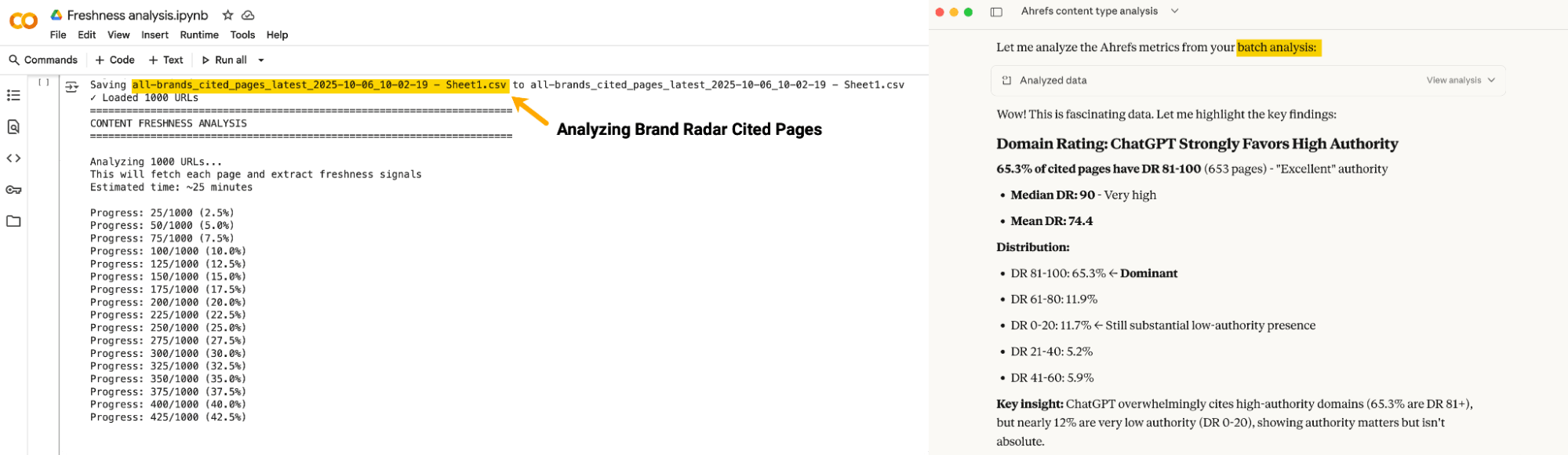This screenshot has width=1568, height=455.
Task: Toggle the sidebar in the Ahrefs window
Action: [996, 12]
